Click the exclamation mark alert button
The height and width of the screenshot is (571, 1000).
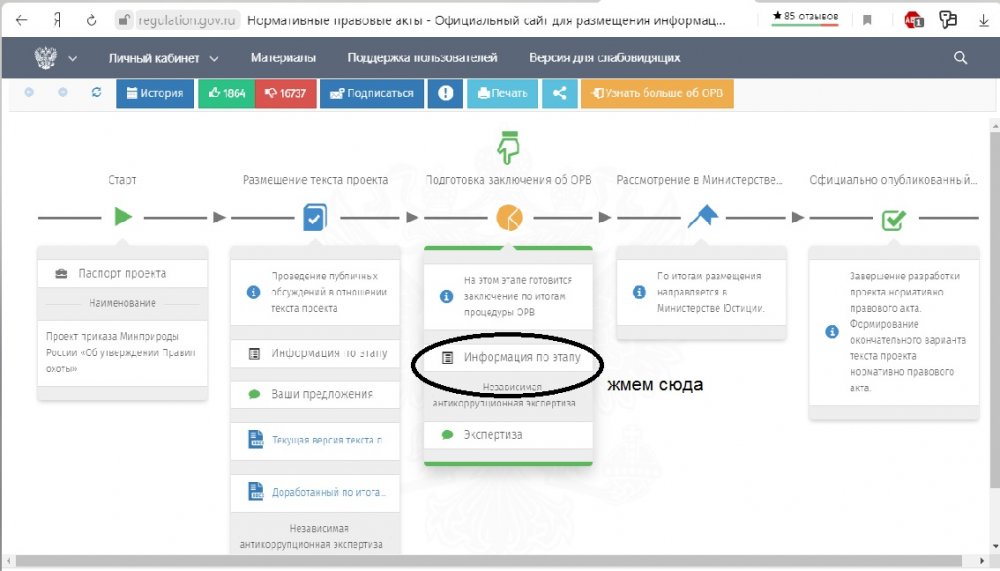pos(445,93)
